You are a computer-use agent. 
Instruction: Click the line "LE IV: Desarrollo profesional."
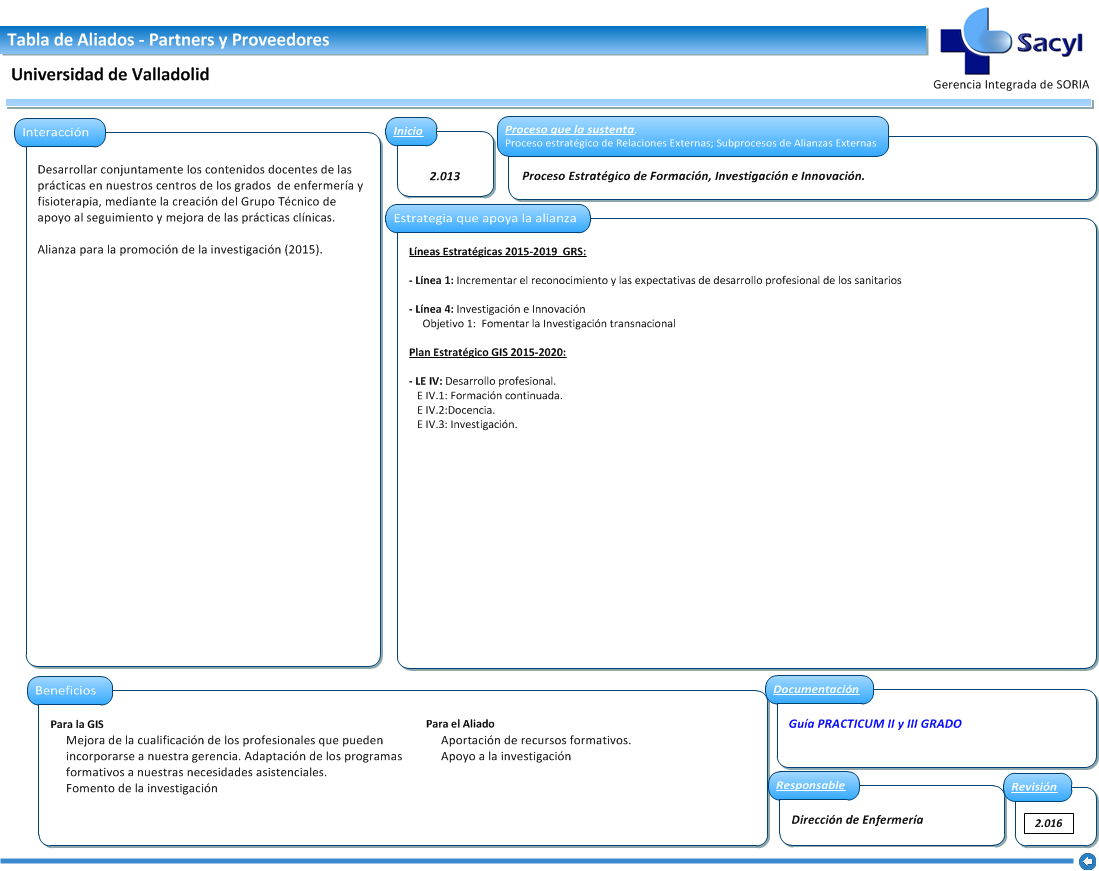[x=482, y=381]
